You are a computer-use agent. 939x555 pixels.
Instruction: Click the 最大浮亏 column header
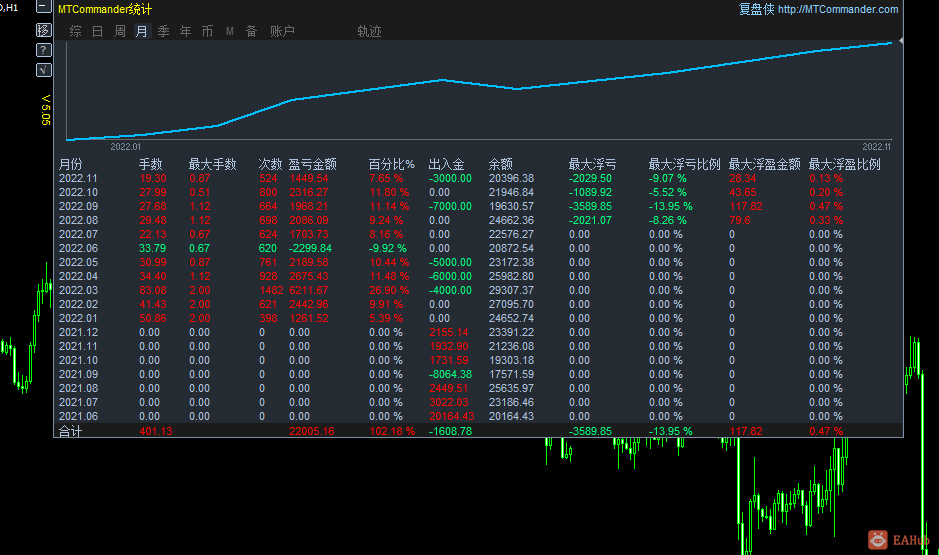coord(592,164)
